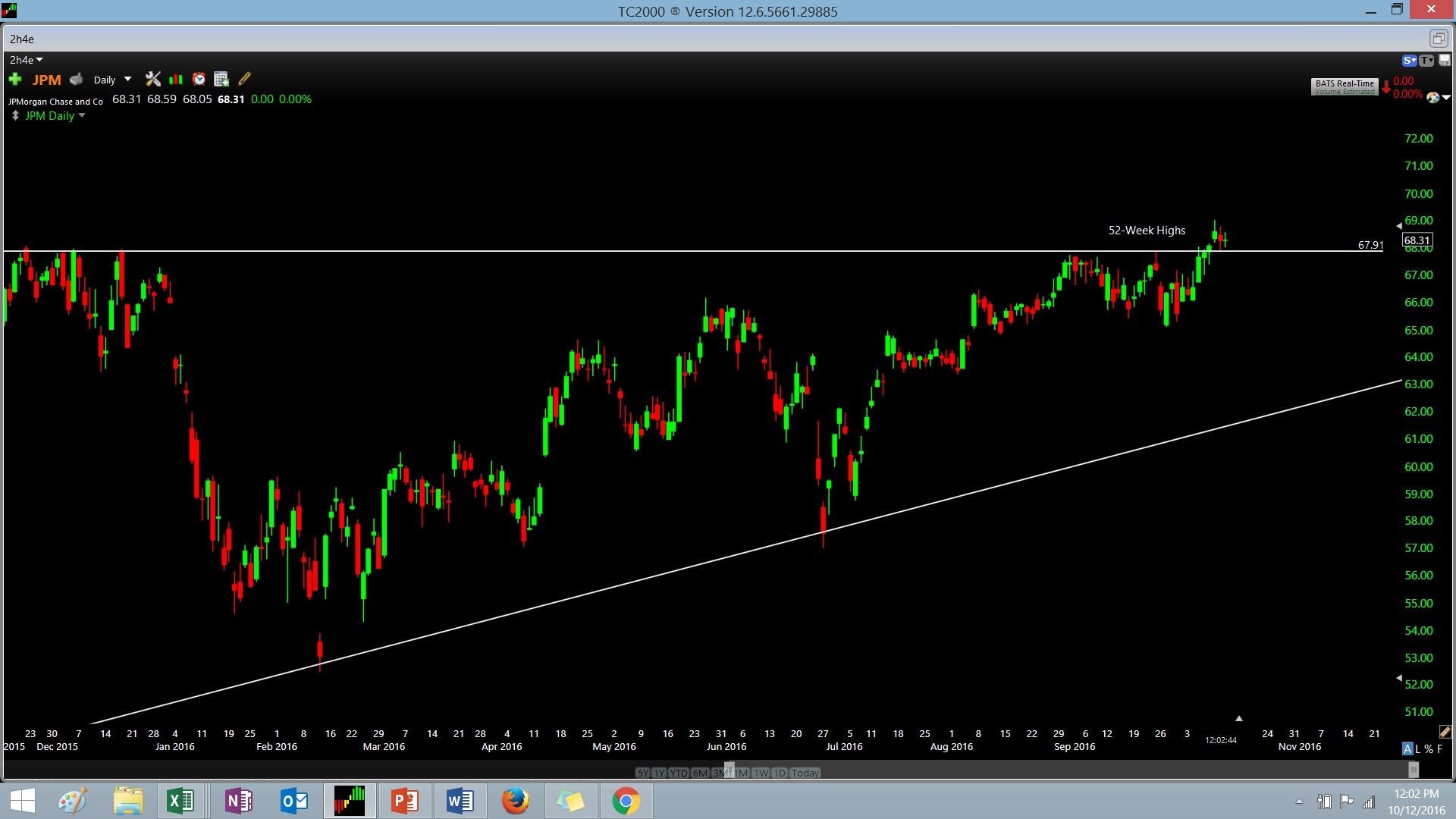Viewport: 1456px width, 819px height.
Task: Click the JPMorgan Chase and Co company name
Action: [55, 101]
